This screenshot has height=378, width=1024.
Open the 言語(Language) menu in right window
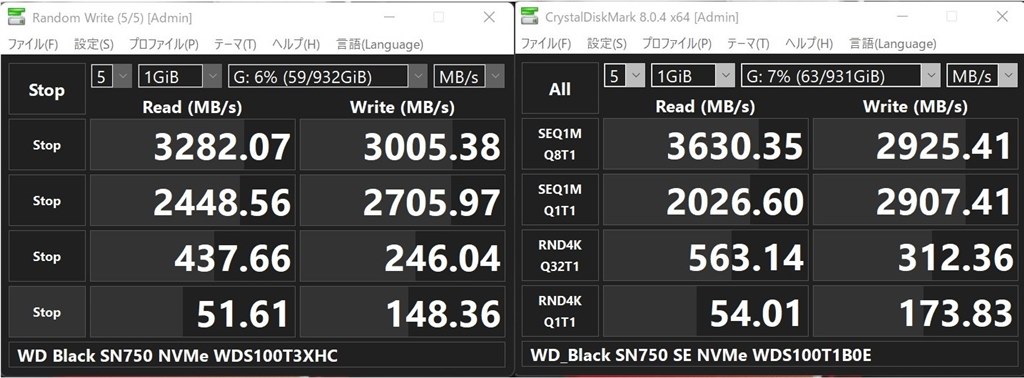(893, 44)
